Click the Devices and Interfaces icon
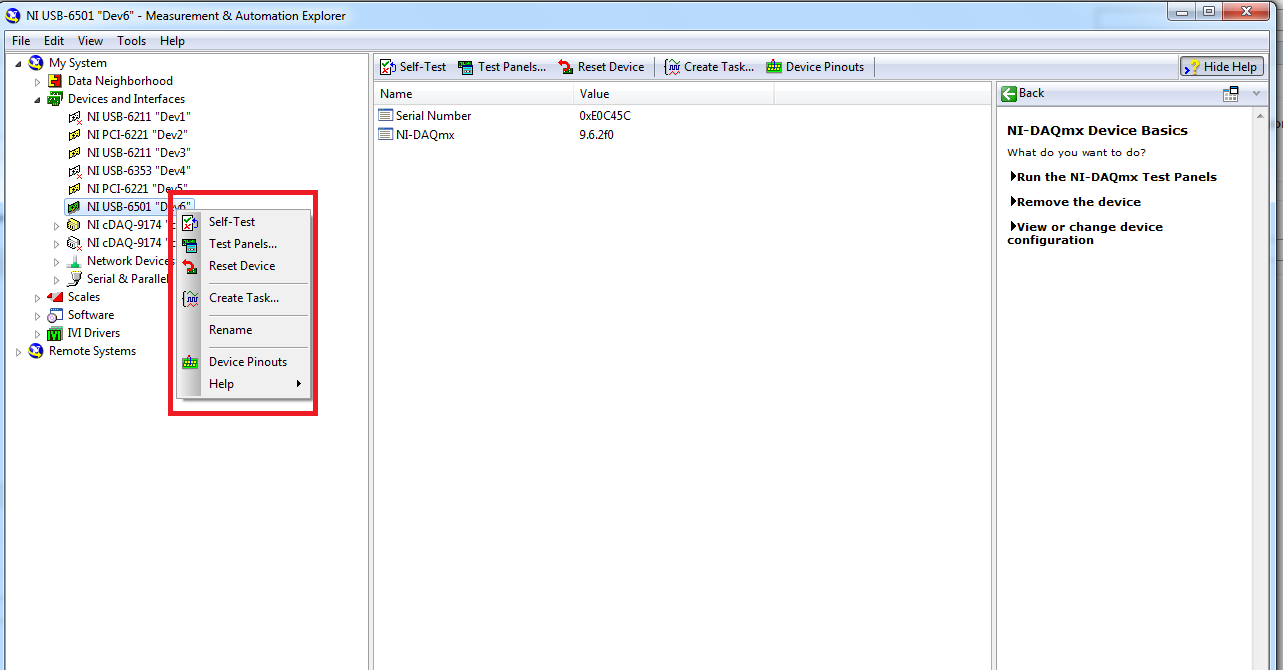Viewport: 1283px width, 670px height. 56,99
